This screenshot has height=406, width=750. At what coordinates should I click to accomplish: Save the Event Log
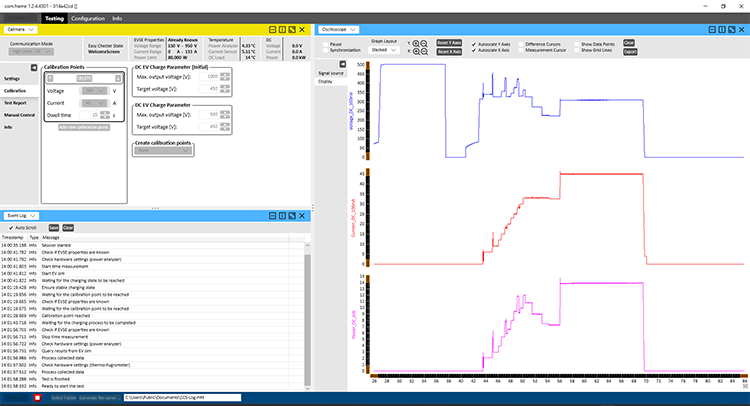tap(54, 228)
